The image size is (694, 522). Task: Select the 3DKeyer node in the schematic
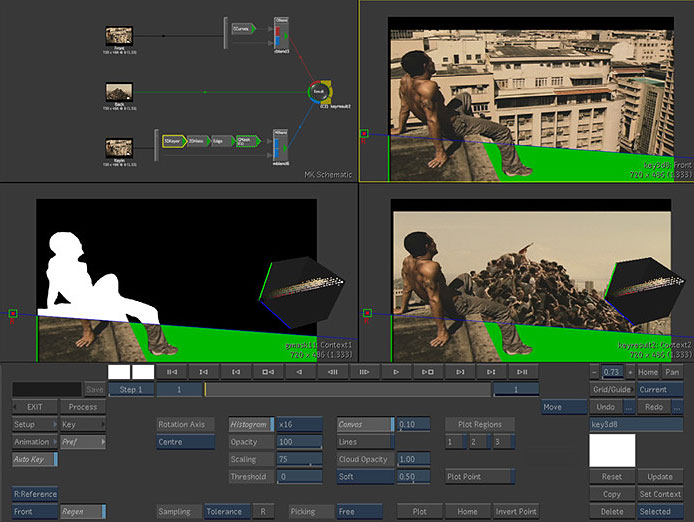tap(174, 141)
